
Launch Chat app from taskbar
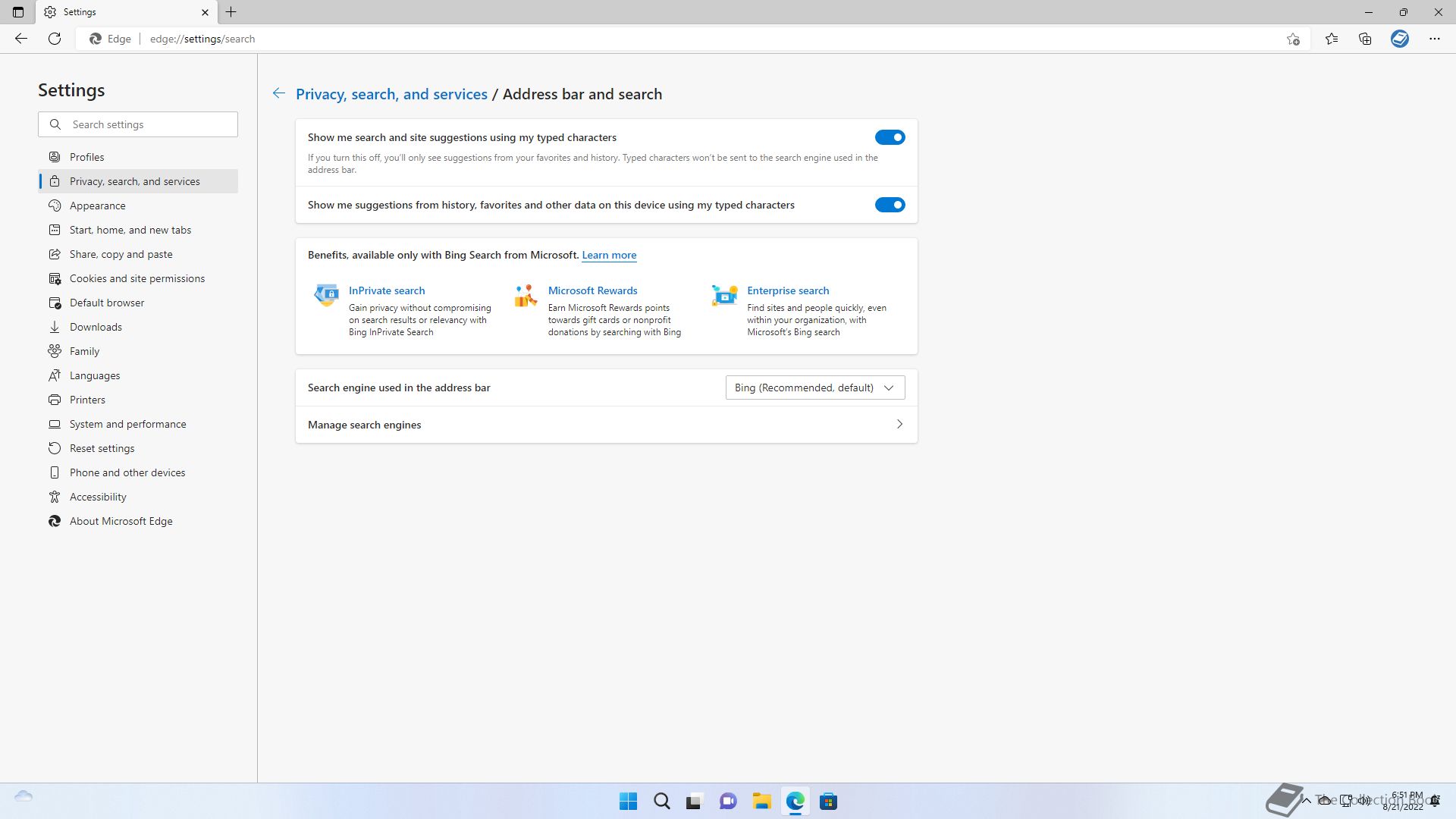click(x=728, y=801)
